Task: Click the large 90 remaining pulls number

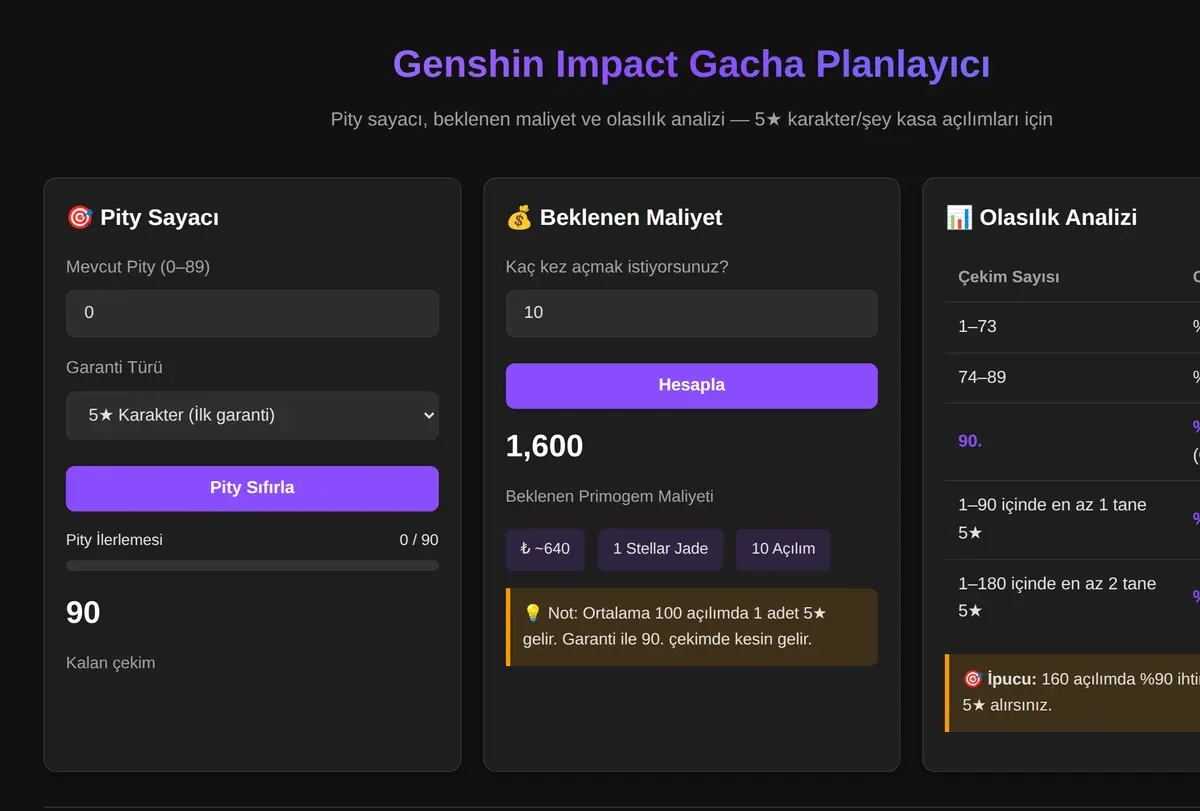Action: [x=83, y=612]
